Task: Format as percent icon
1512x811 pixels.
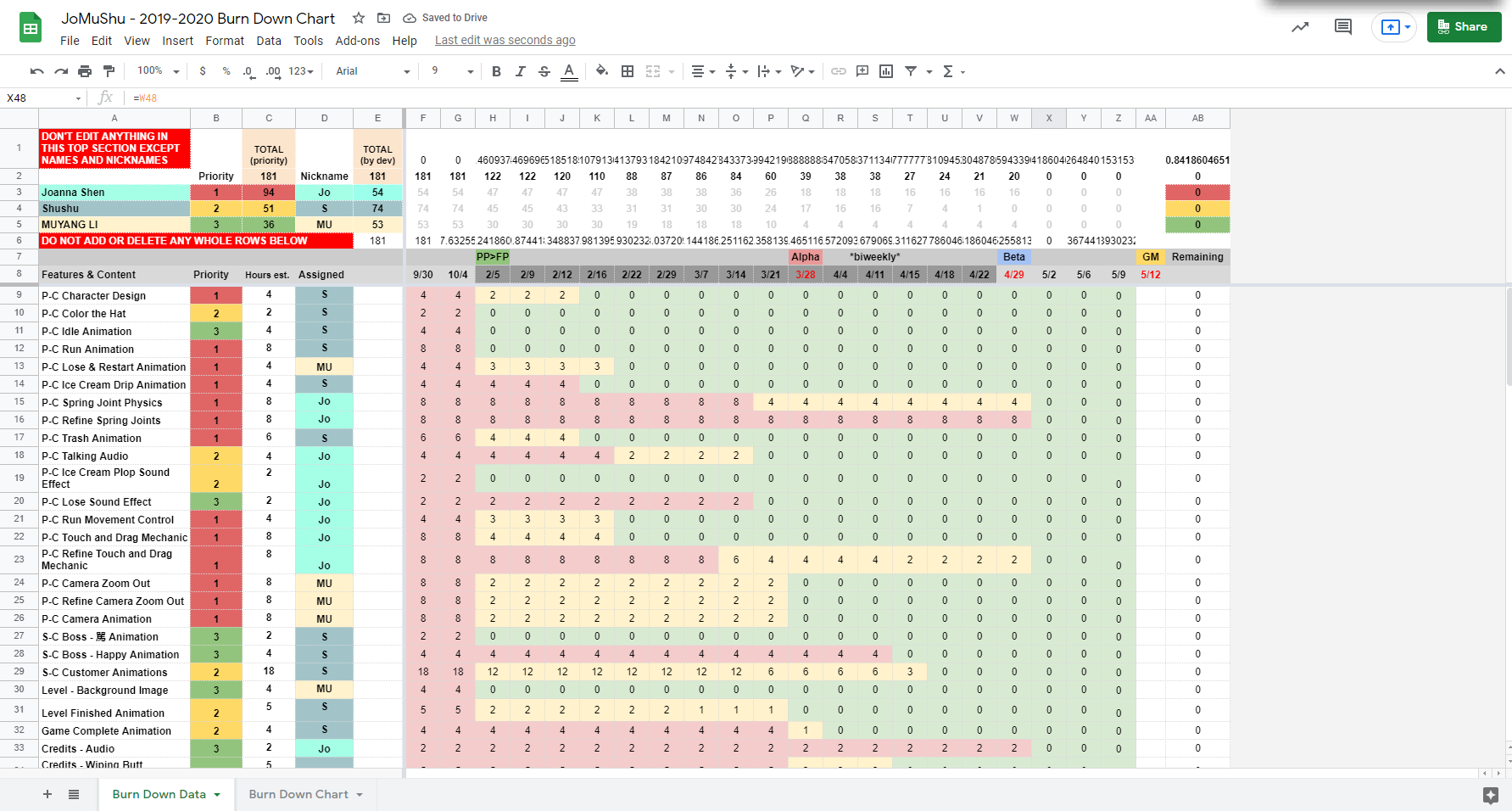Action: [226, 71]
